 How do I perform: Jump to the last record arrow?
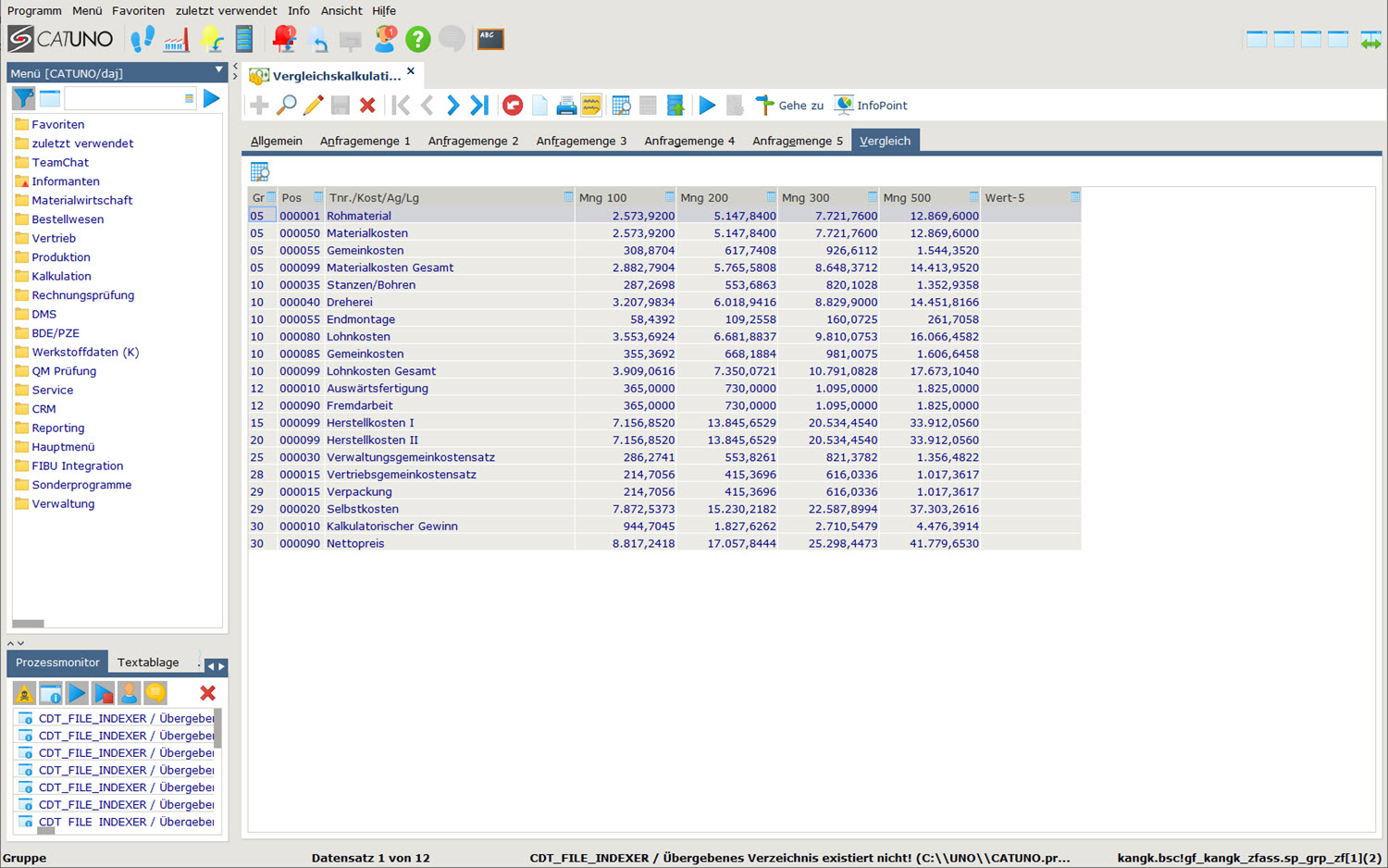(479, 105)
